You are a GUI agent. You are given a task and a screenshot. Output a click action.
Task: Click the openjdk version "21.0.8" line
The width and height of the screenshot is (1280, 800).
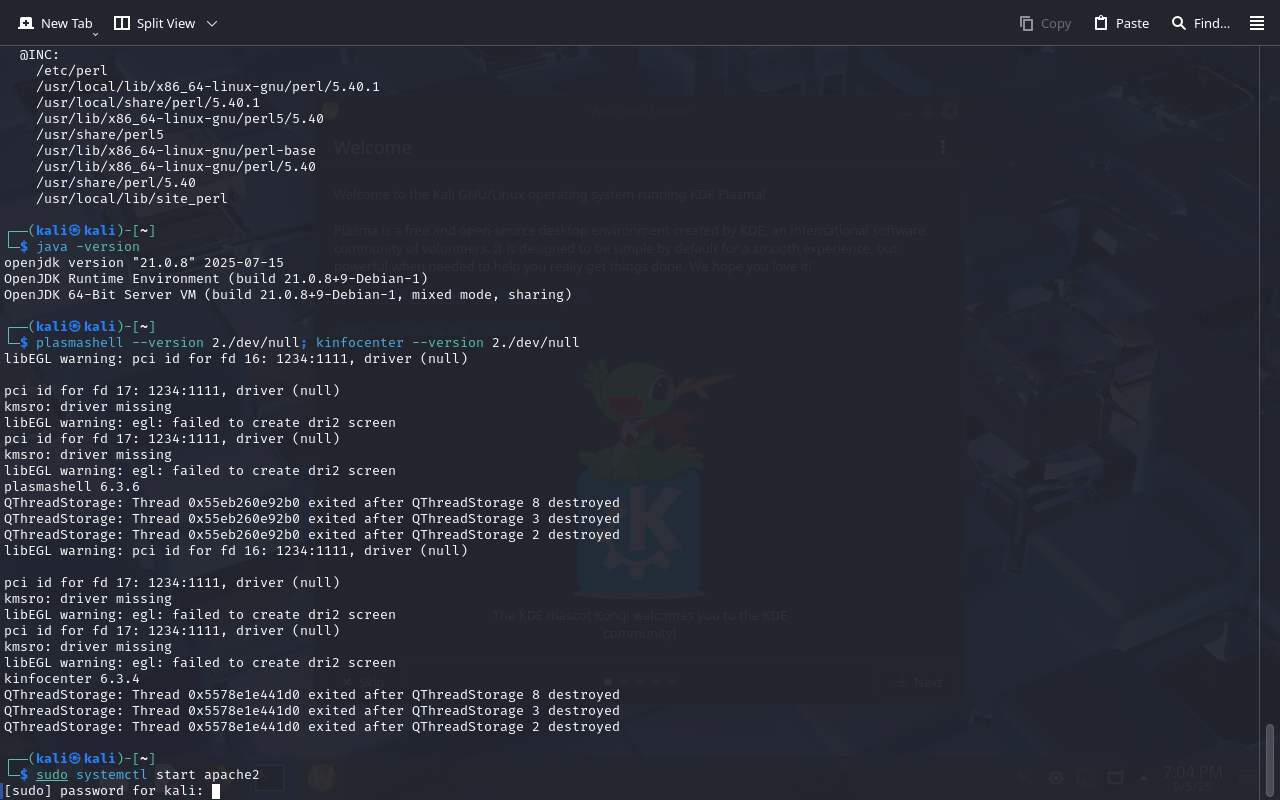[x=144, y=263]
